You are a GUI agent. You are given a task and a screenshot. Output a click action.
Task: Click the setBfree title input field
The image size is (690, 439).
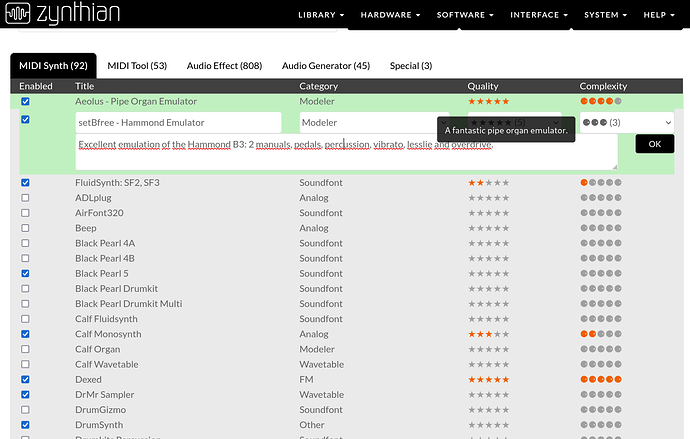click(178, 123)
